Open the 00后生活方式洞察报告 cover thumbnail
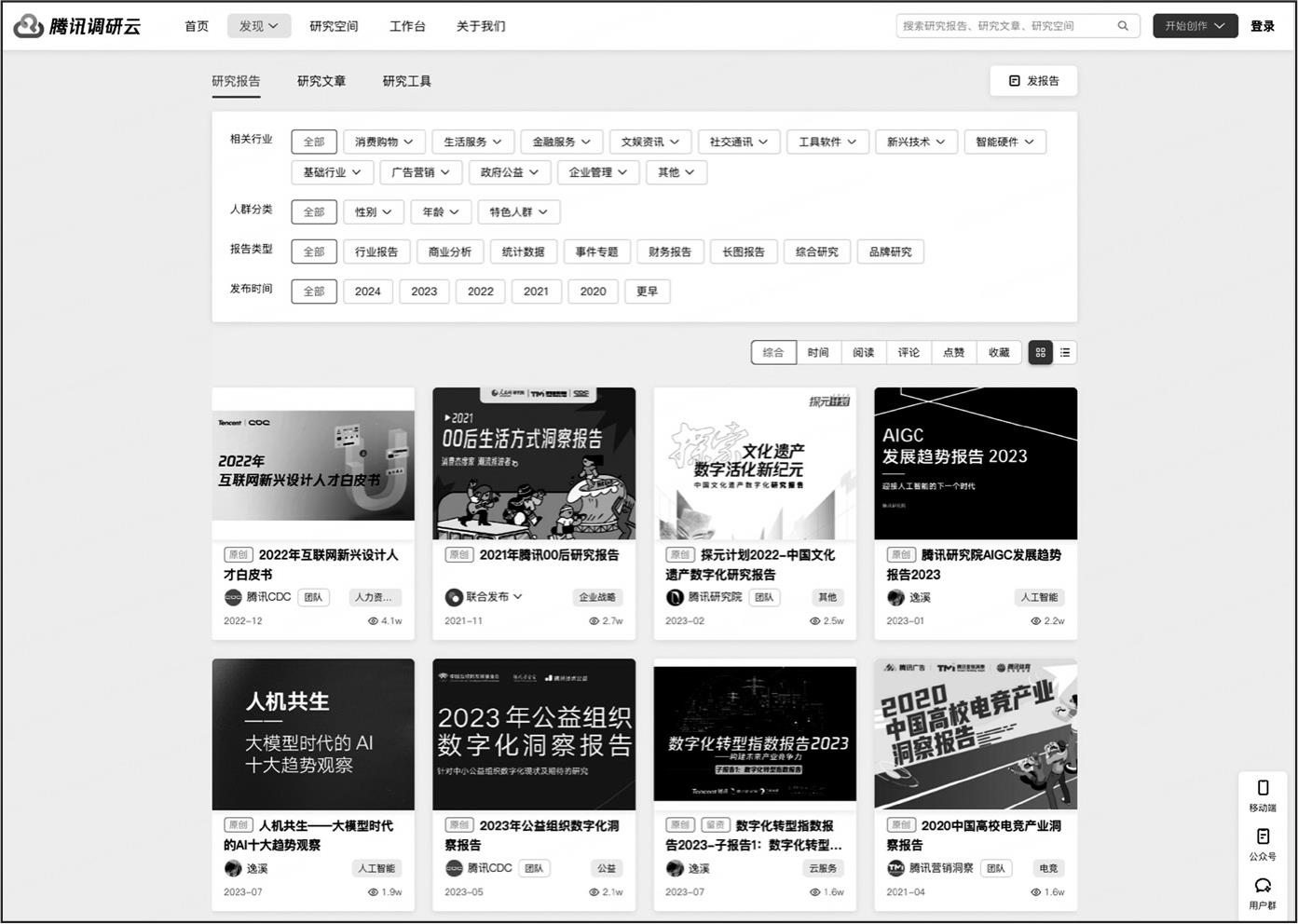 pyautogui.click(x=534, y=463)
